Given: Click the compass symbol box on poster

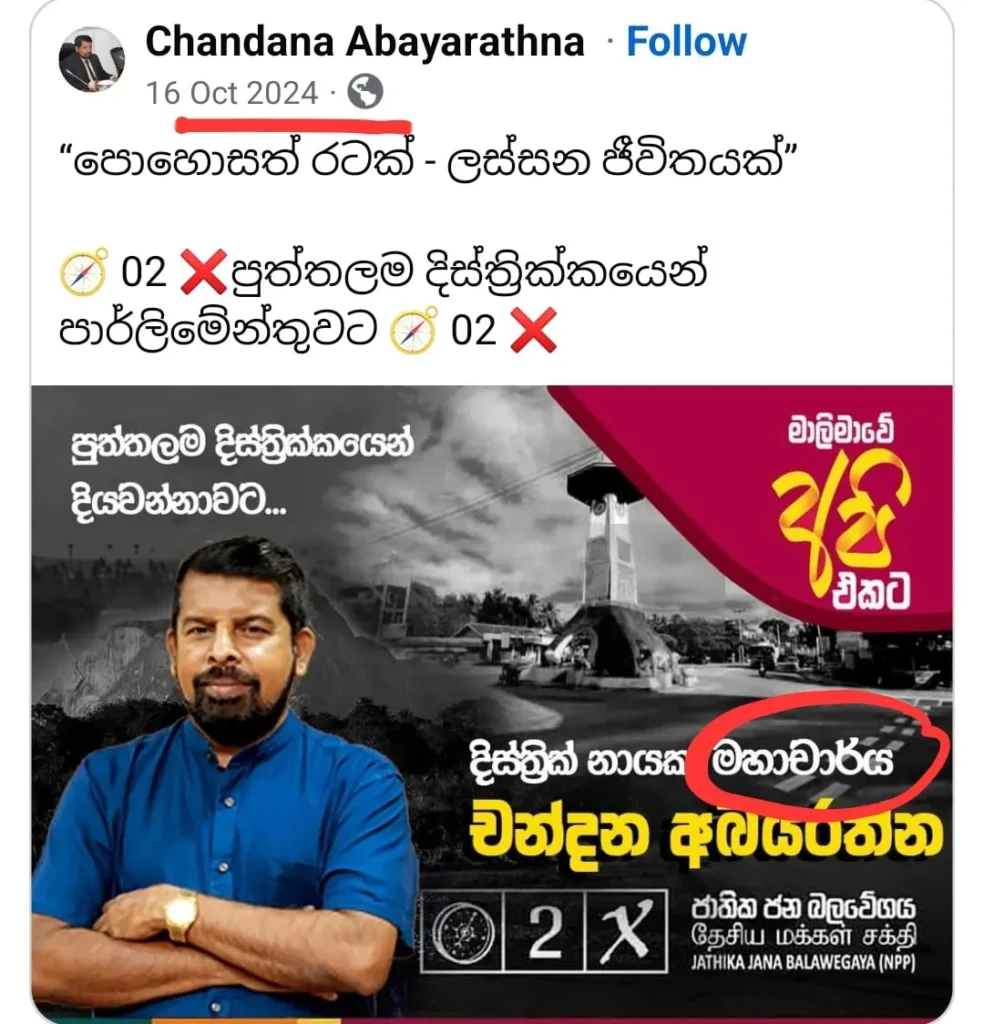Looking at the screenshot, I should tap(463, 931).
